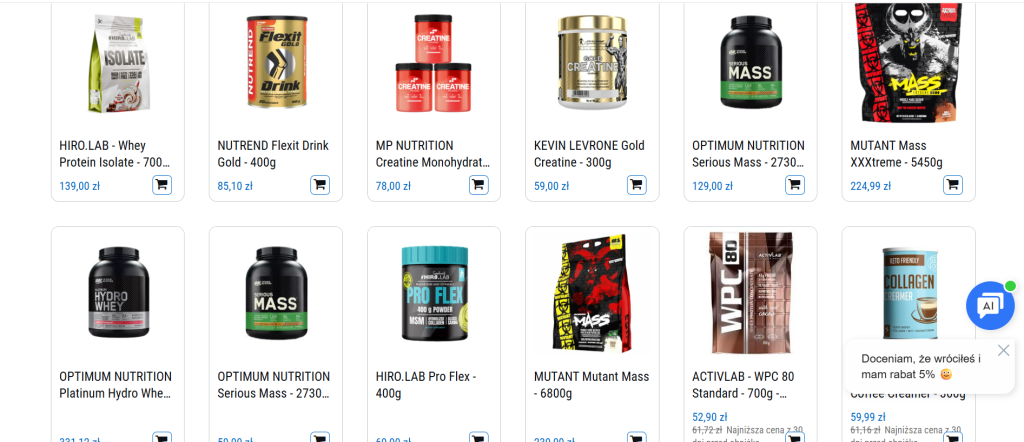Open MUTANT Mutant Mass 6800g link
This screenshot has height=442, width=1024.
pyautogui.click(x=592, y=385)
